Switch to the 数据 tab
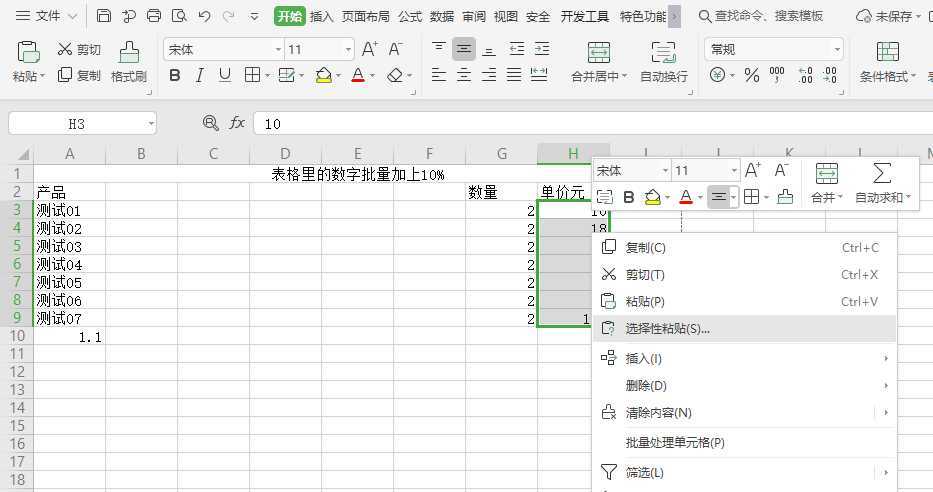The width and height of the screenshot is (933, 492). pyautogui.click(x=442, y=17)
